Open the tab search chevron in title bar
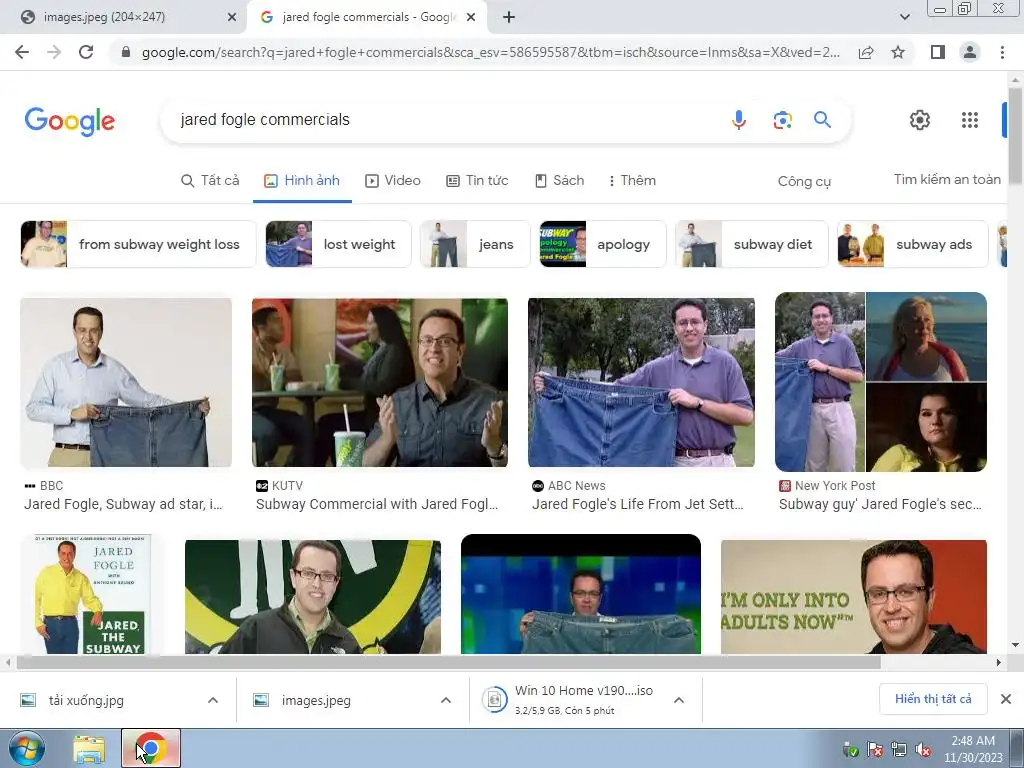The image size is (1024, 768). click(904, 17)
